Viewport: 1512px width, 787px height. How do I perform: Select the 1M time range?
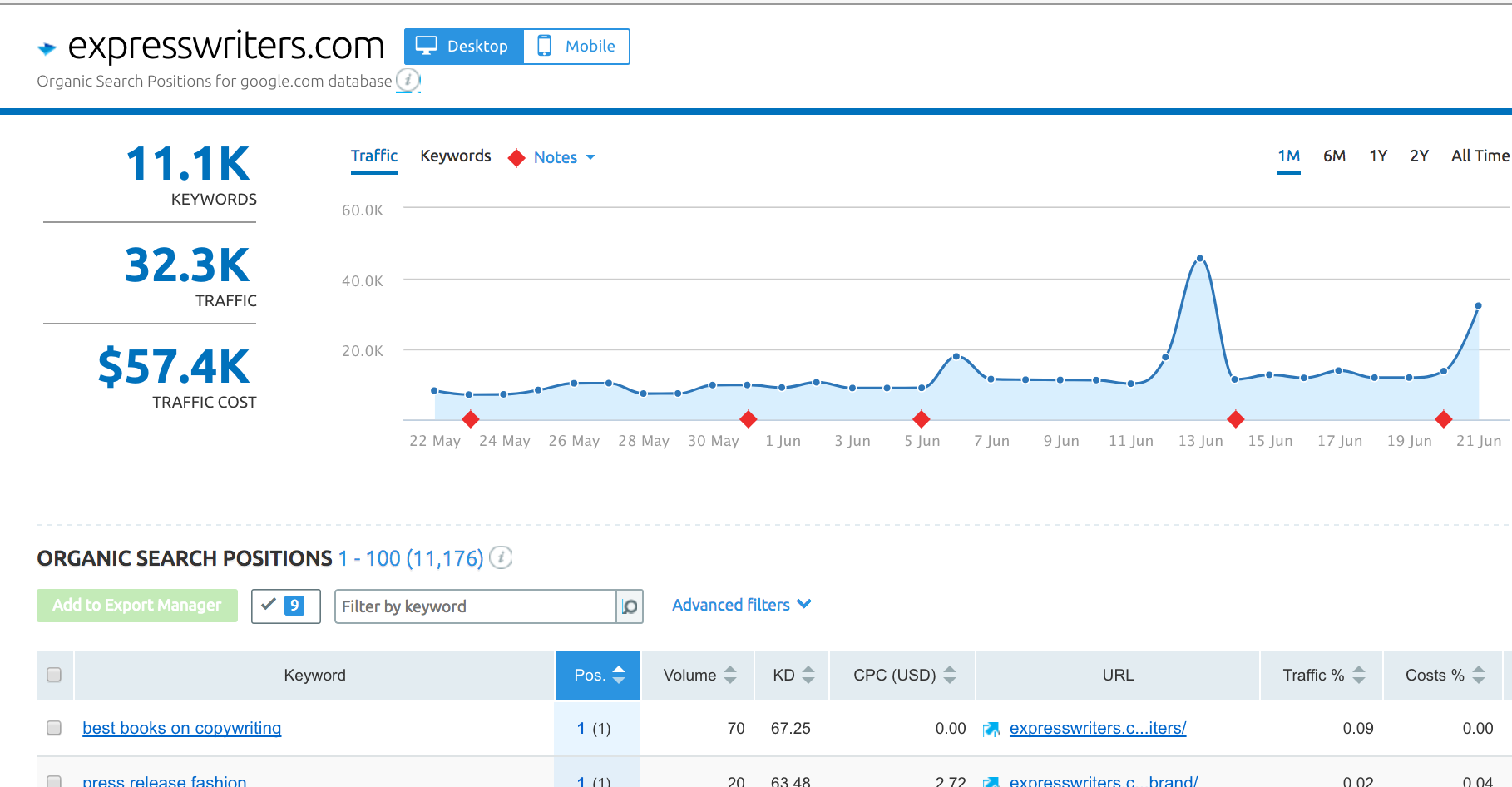coord(1289,156)
